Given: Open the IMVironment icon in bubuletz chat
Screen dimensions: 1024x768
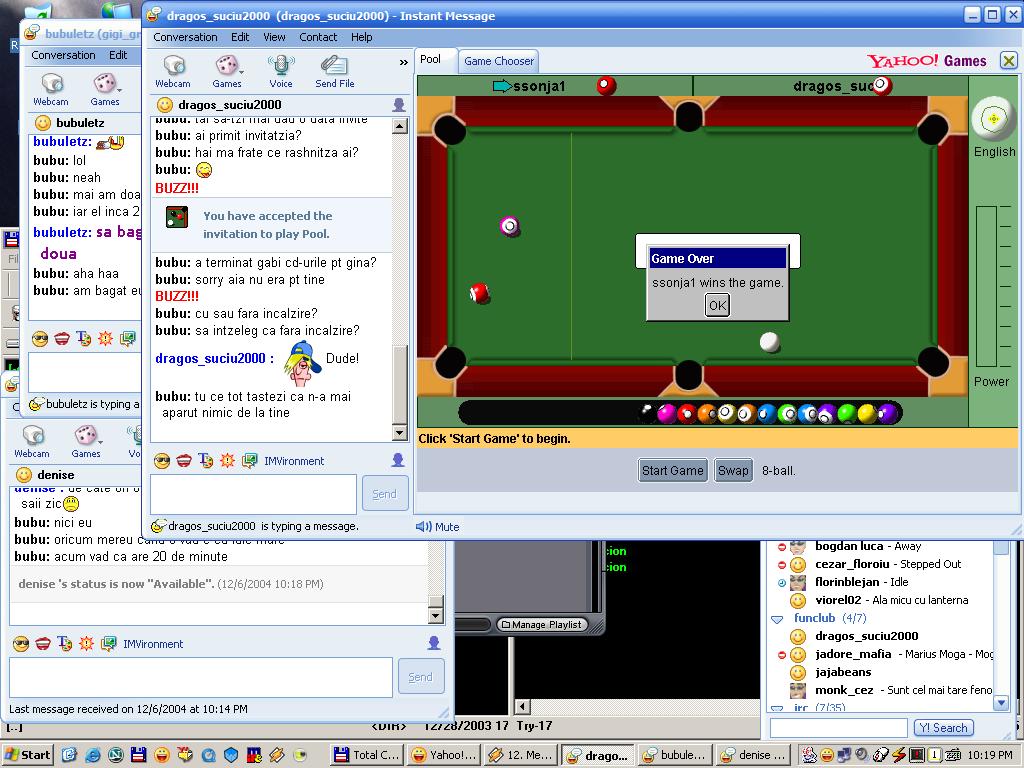Looking at the screenshot, I should tap(127, 338).
